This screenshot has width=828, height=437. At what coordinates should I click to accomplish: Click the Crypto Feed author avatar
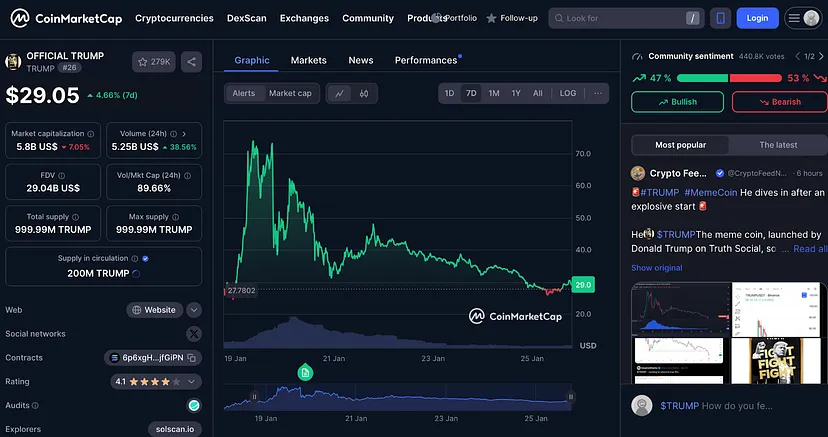(x=638, y=173)
